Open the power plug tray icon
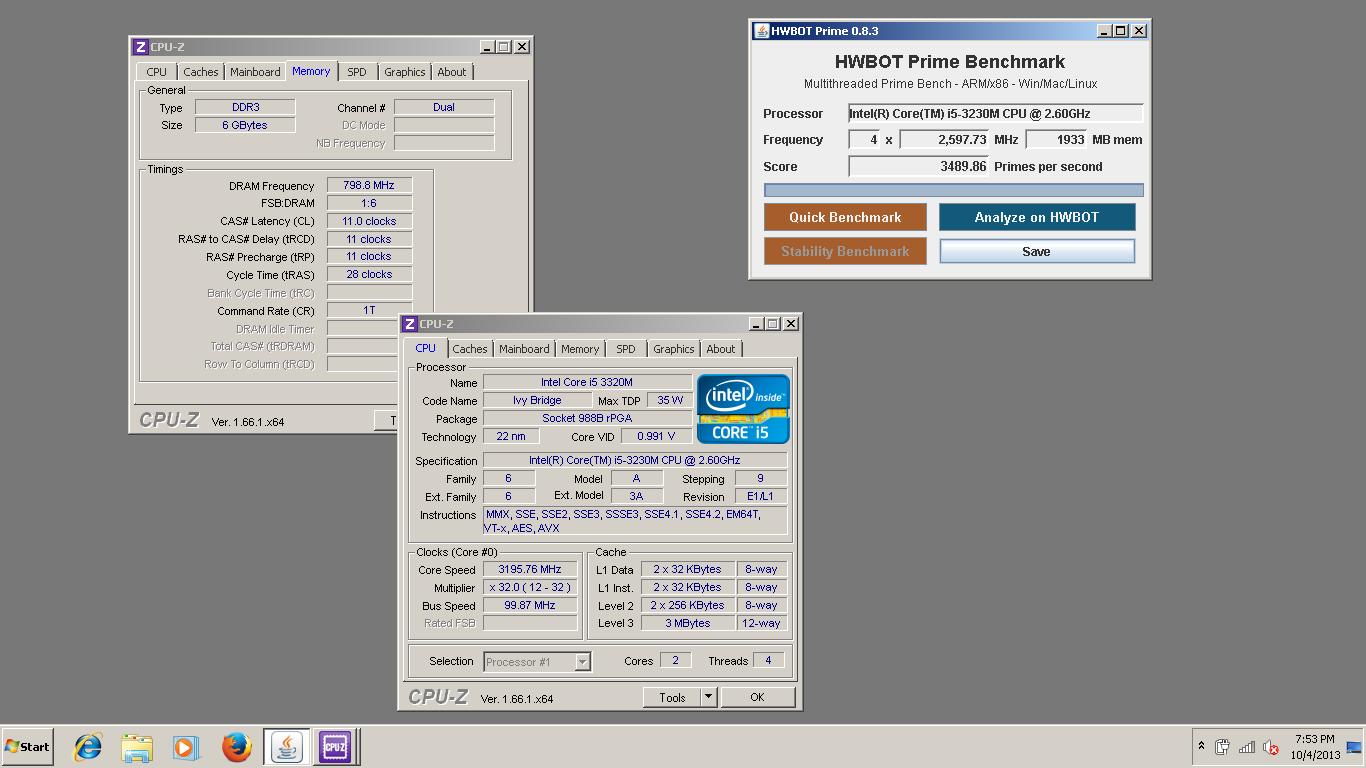This screenshot has width=1366, height=768. 1222,747
